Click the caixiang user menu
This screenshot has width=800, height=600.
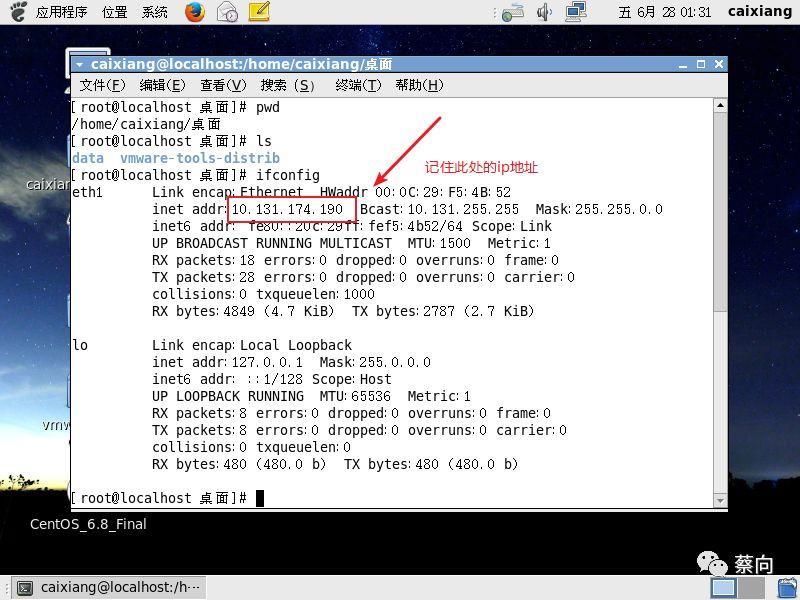click(760, 11)
